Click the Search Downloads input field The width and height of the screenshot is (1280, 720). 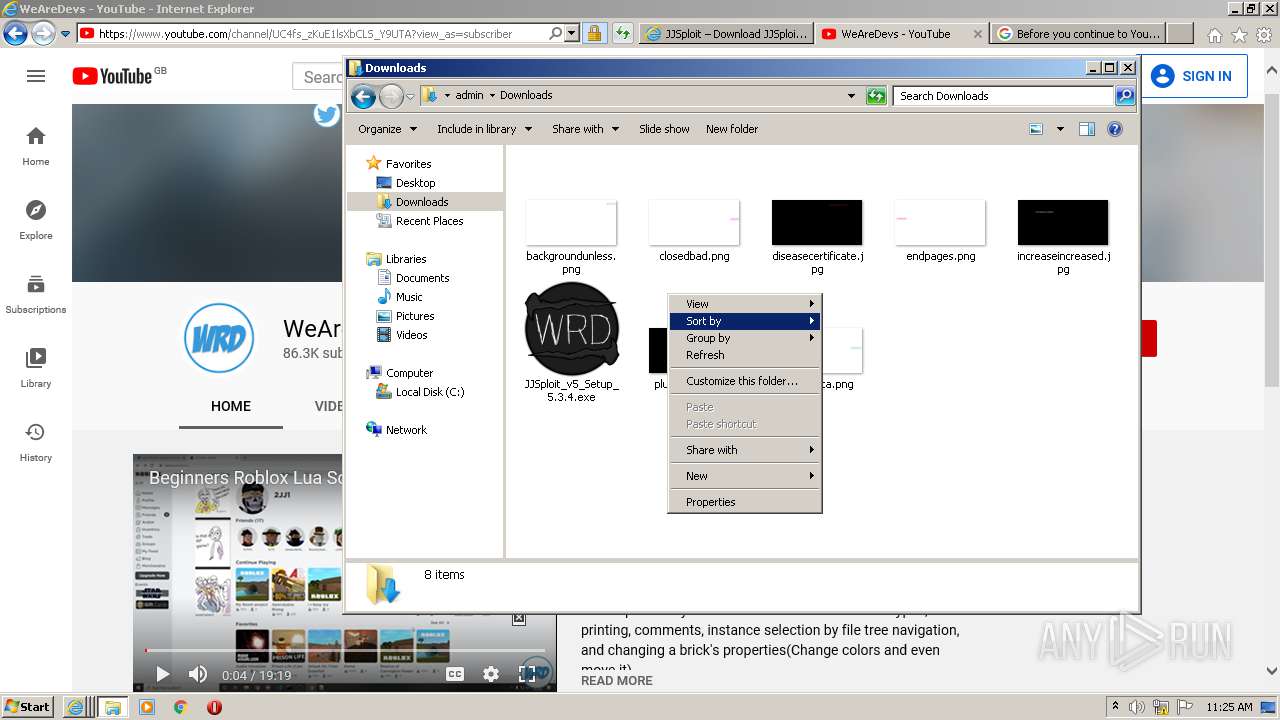tap(1003, 96)
